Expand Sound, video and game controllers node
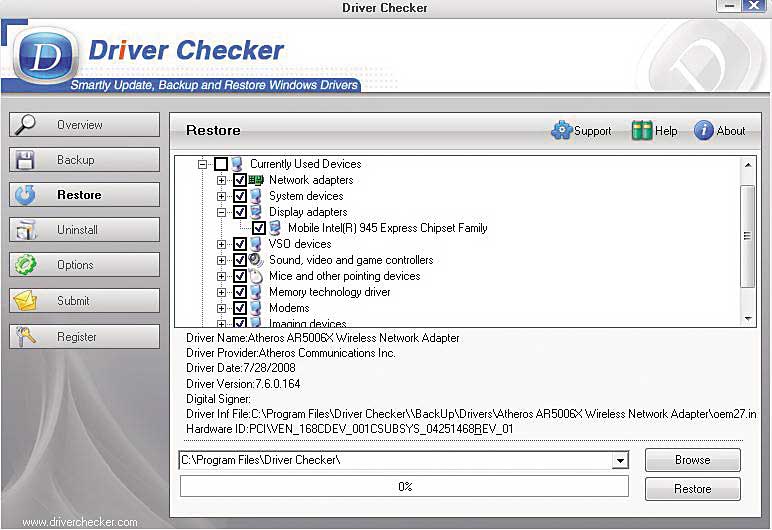Screen dimensions: 772x530 pyautogui.click(x=222, y=260)
